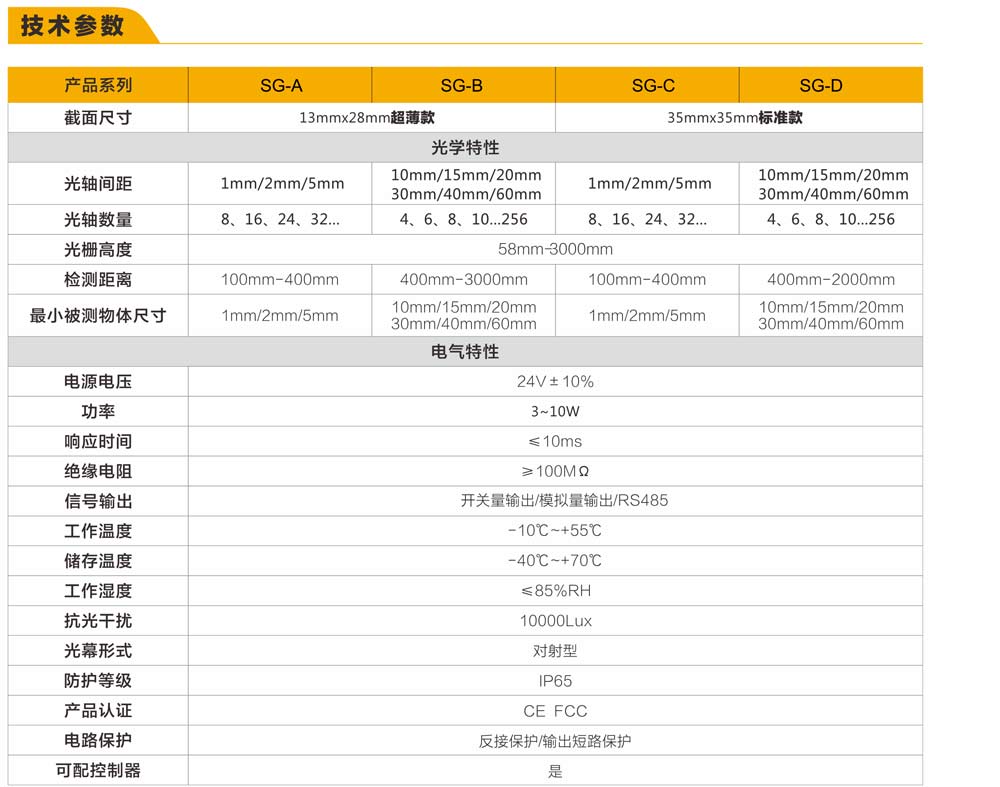The image size is (1000, 787).
Task: Select the 10000Lux light interference value
Action: (555, 621)
